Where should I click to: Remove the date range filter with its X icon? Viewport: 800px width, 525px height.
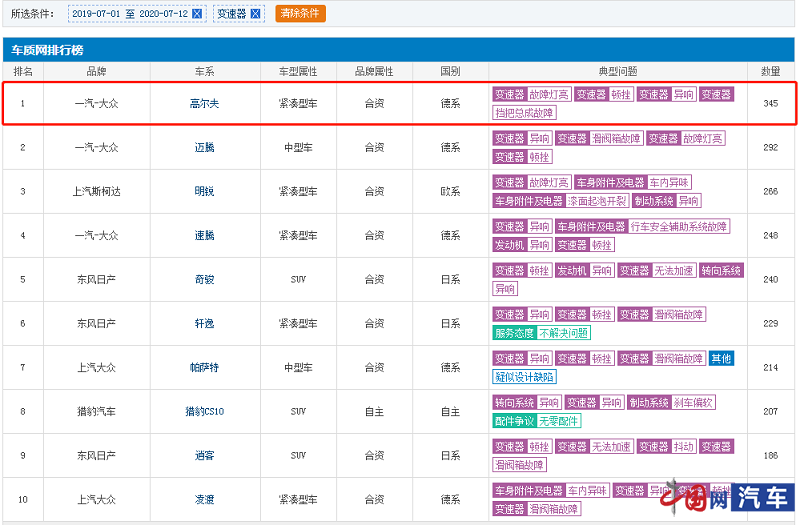[197, 14]
